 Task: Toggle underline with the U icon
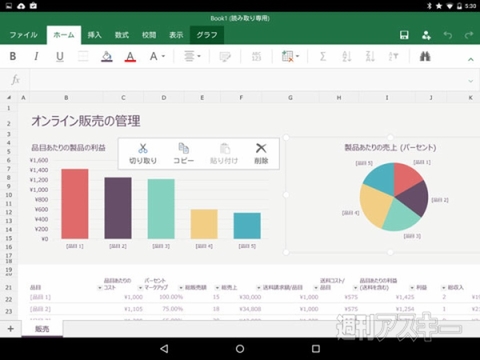pos(60,57)
